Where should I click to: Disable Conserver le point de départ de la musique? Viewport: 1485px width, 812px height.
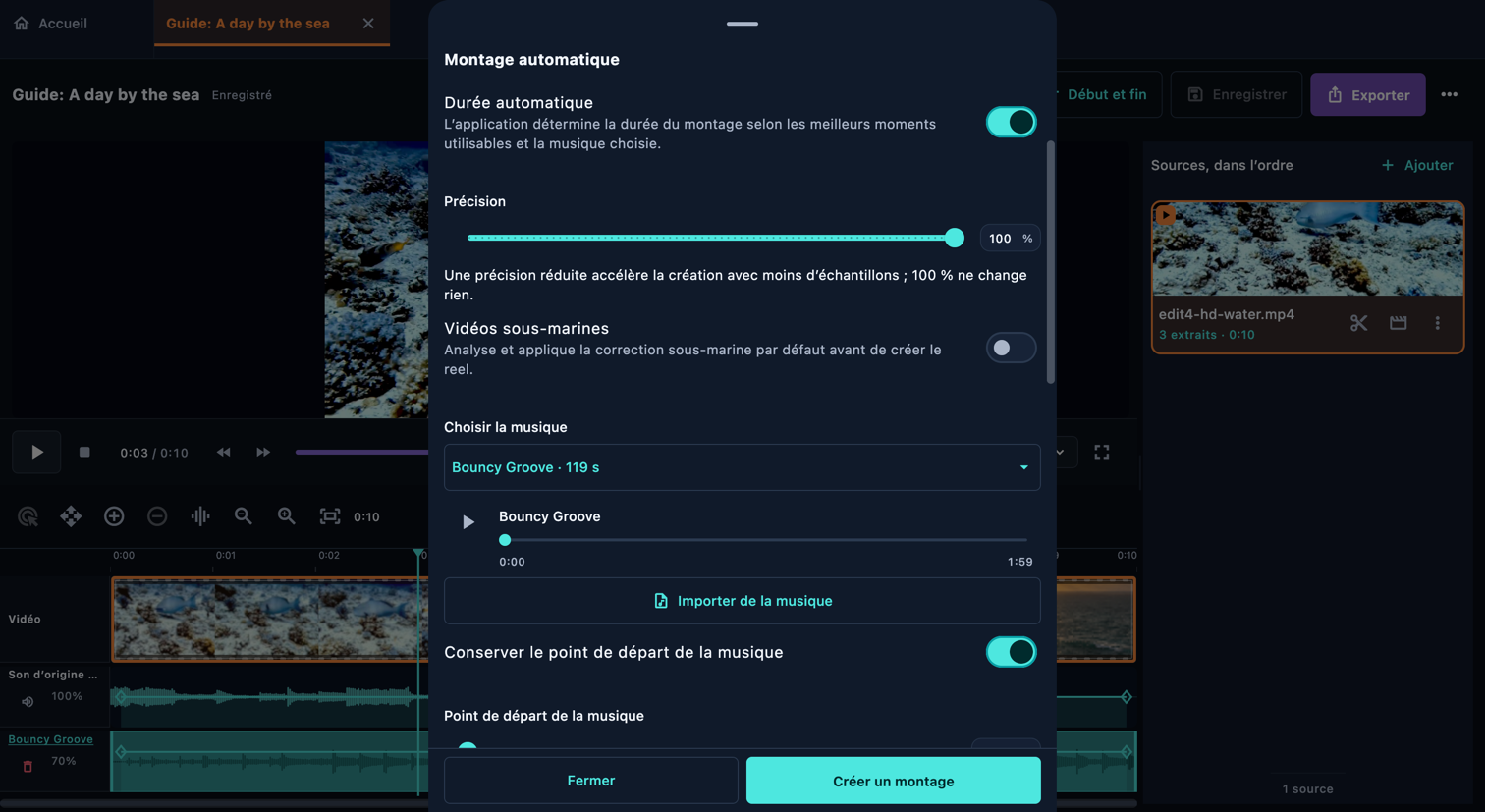click(x=1011, y=652)
